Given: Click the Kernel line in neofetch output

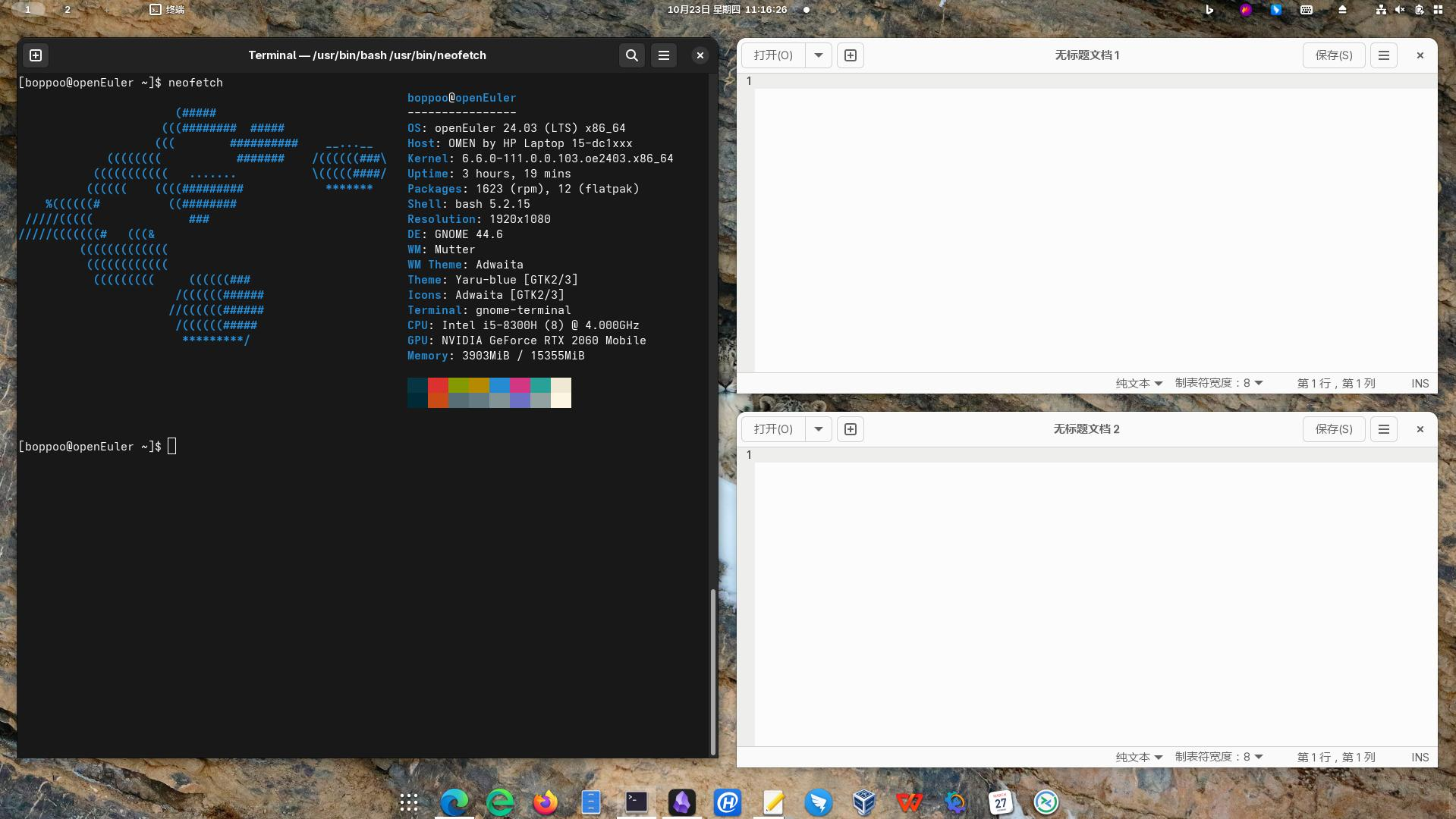Looking at the screenshot, I should point(540,158).
